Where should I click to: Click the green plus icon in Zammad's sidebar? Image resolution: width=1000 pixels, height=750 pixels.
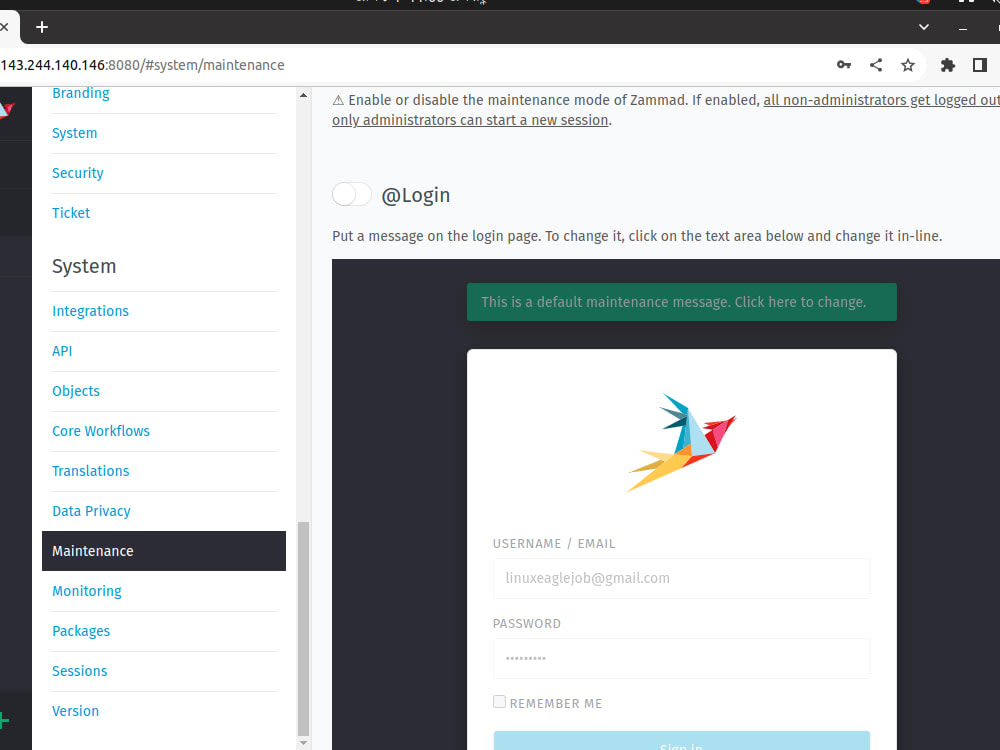click(x=6, y=719)
